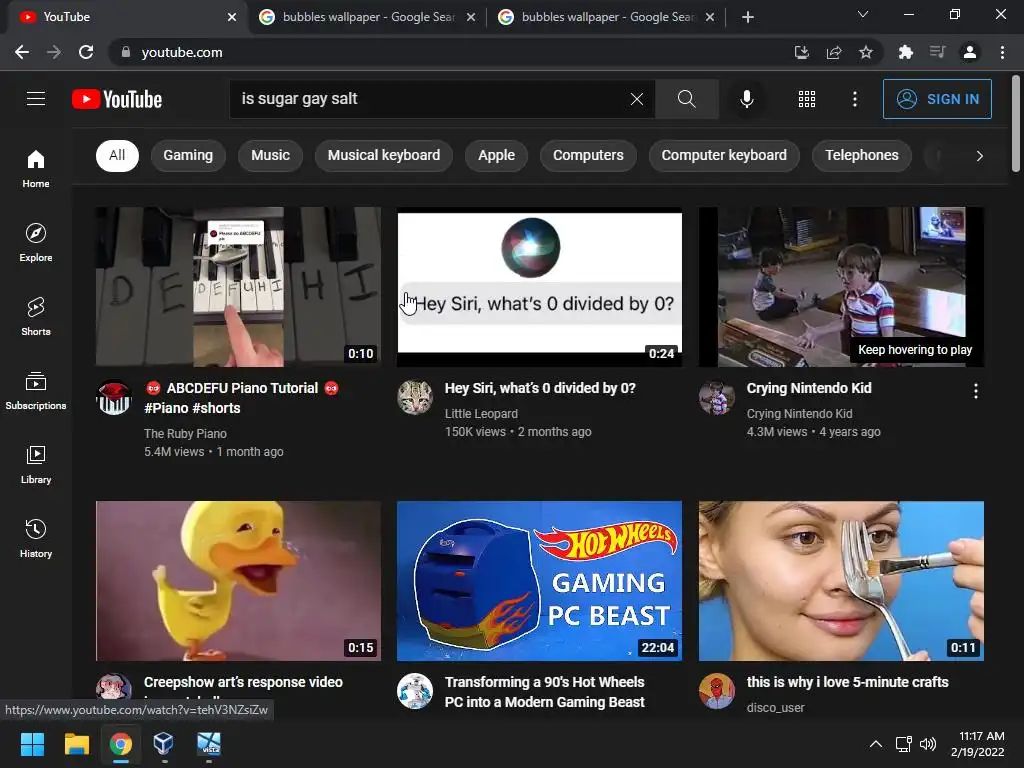This screenshot has height=768, width=1024.
Task: Click the search input field
Action: (x=442, y=99)
